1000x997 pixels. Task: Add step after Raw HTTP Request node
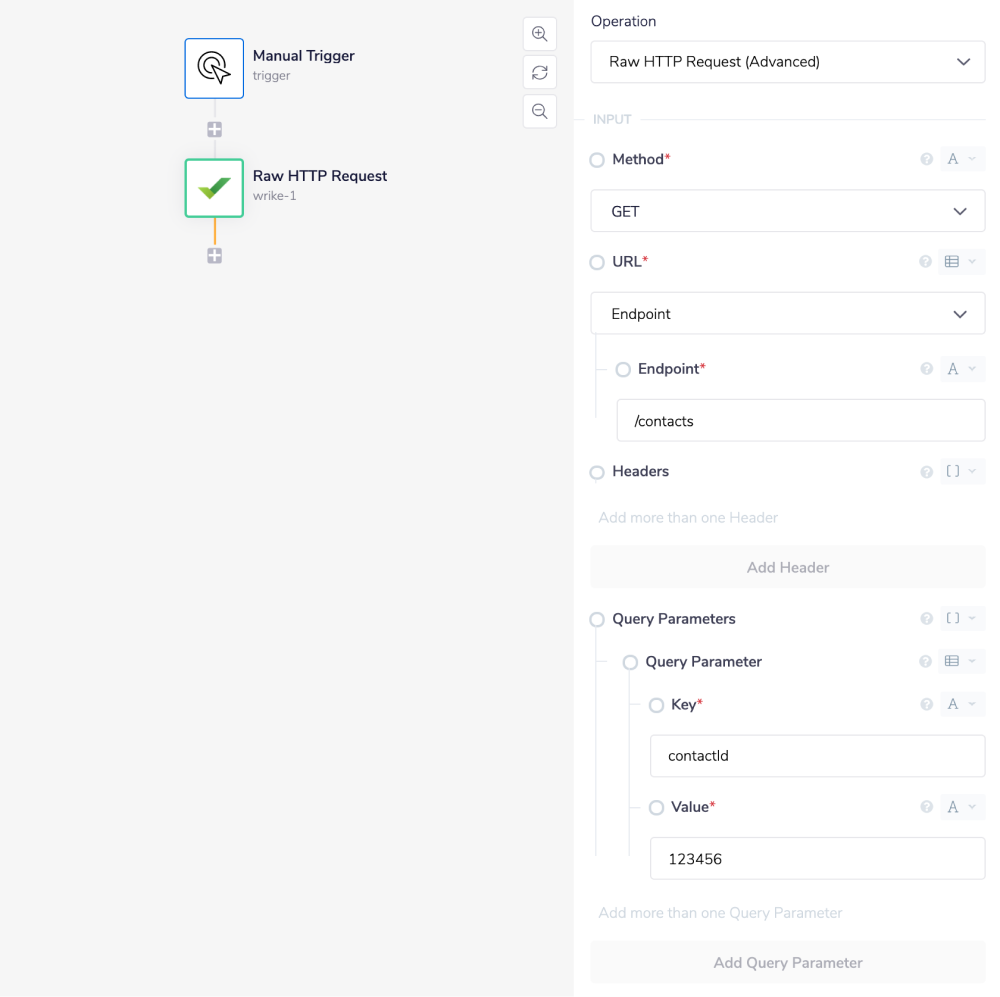pos(214,256)
